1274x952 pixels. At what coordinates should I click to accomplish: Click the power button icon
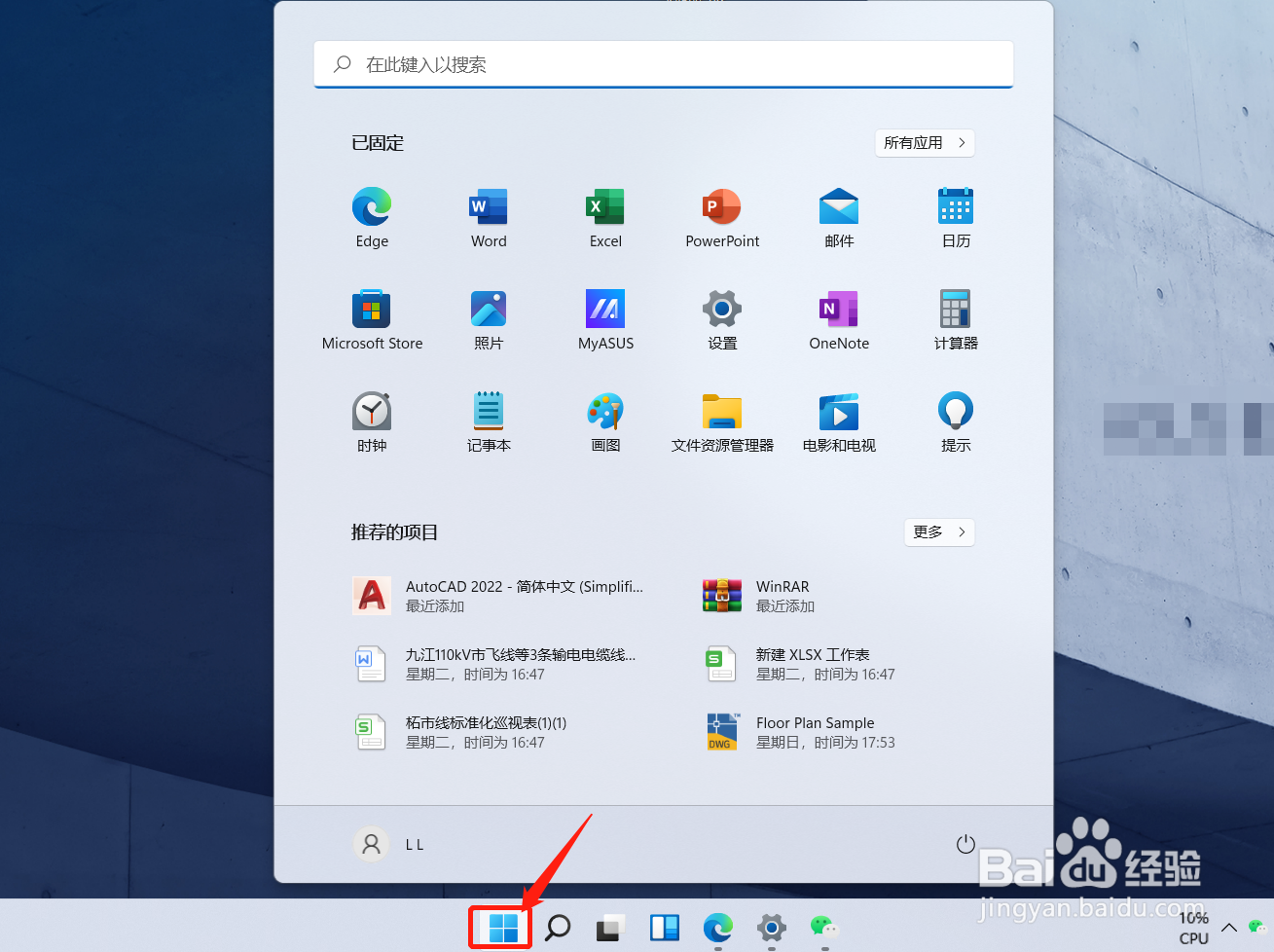pyautogui.click(x=965, y=844)
